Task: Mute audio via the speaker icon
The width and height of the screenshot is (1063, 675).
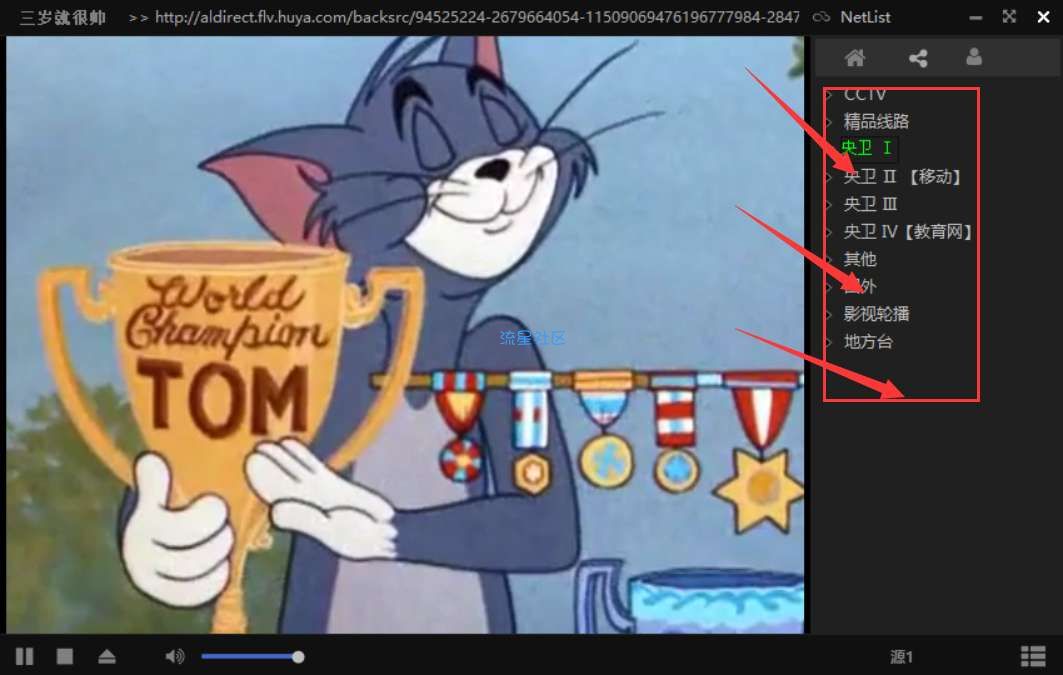Action: click(x=175, y=656)
